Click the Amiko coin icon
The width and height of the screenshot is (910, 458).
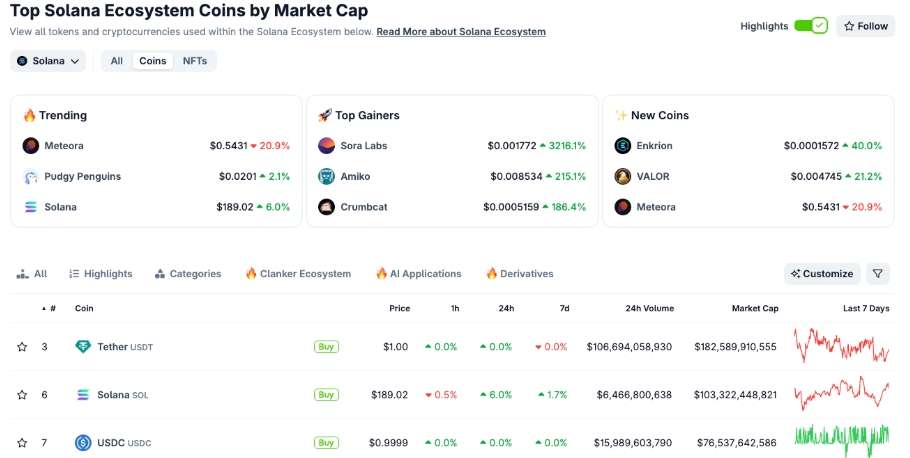(326, 177)
